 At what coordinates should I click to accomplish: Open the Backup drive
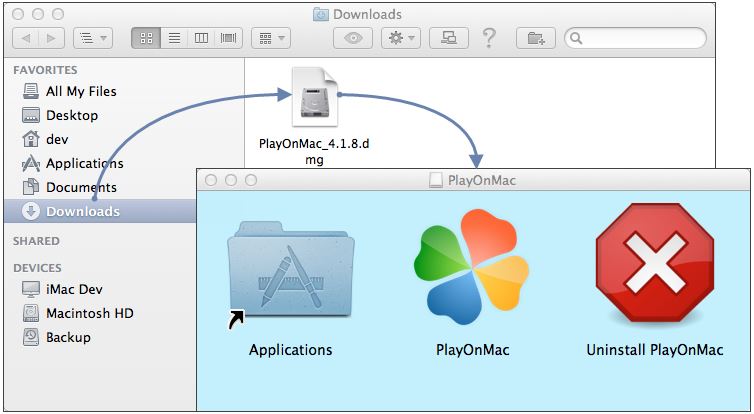[100, 338]
